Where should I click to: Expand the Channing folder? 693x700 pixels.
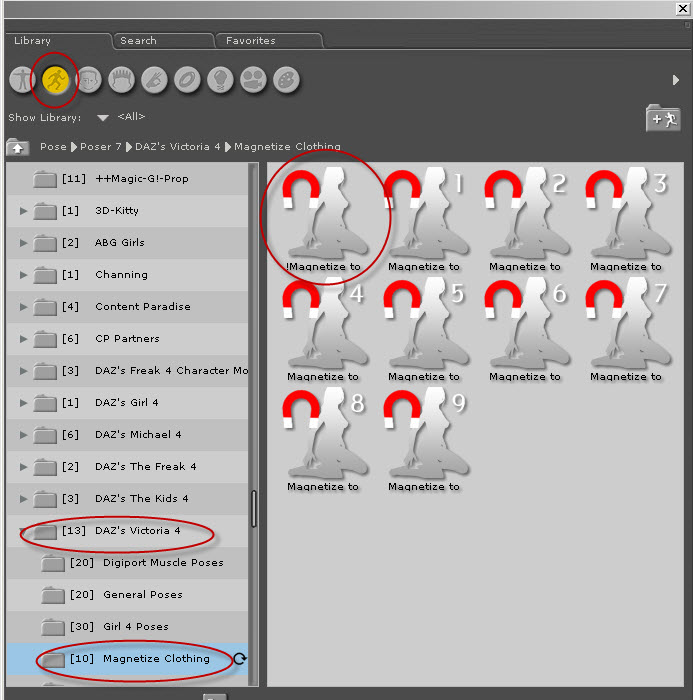pos(23,275)
